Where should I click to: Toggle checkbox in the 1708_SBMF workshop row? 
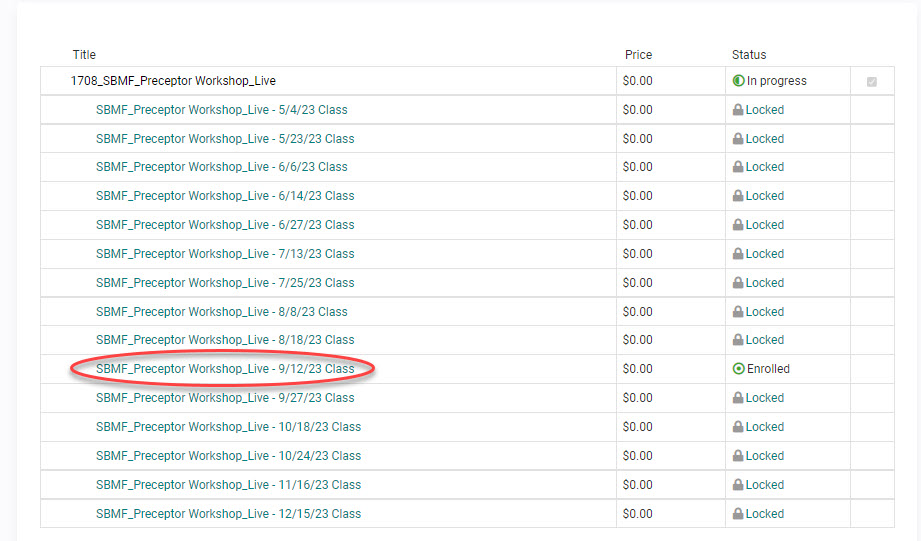[x=871, y=82]
